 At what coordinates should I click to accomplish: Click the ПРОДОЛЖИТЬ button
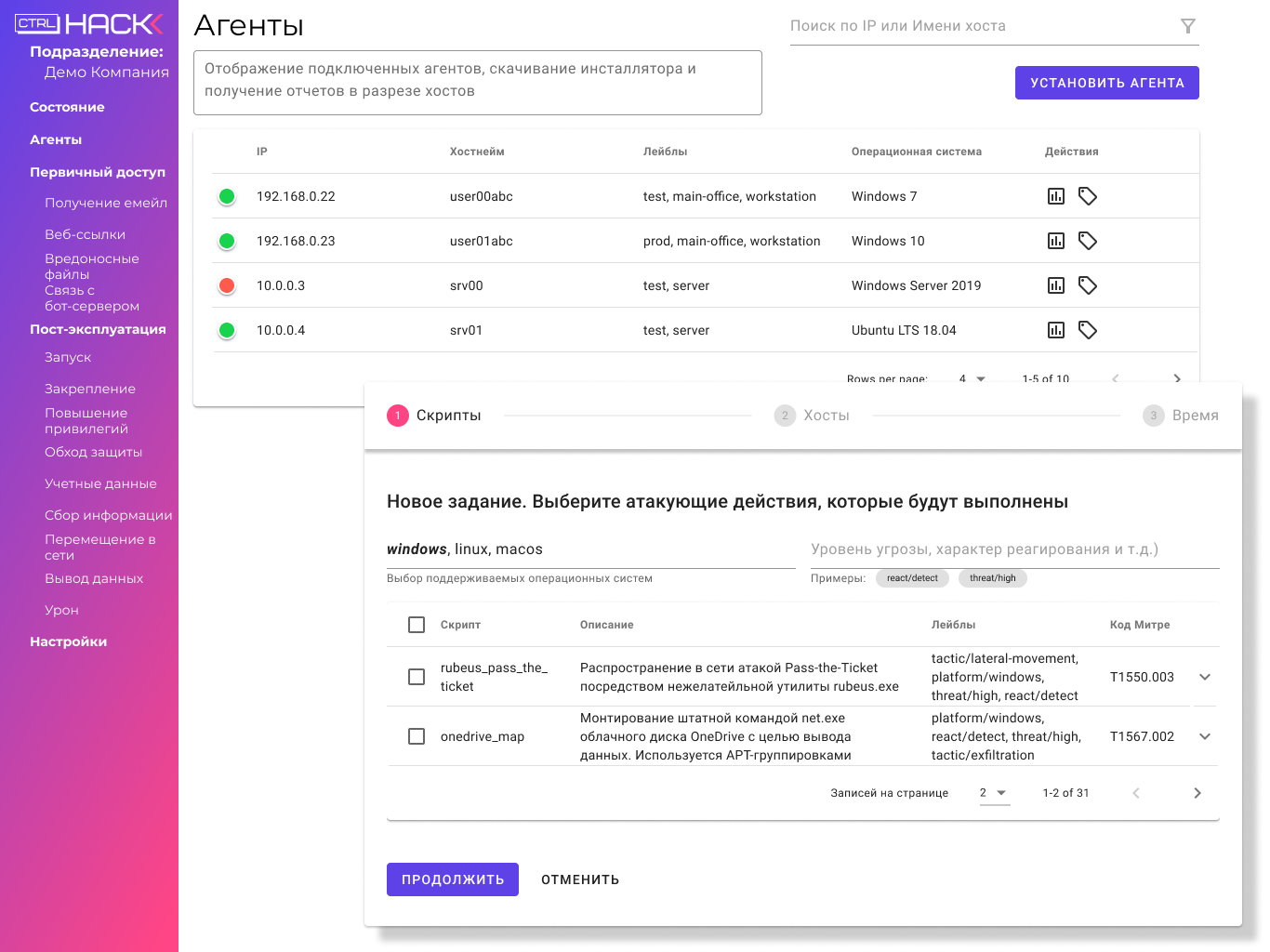tap(453, 879)
